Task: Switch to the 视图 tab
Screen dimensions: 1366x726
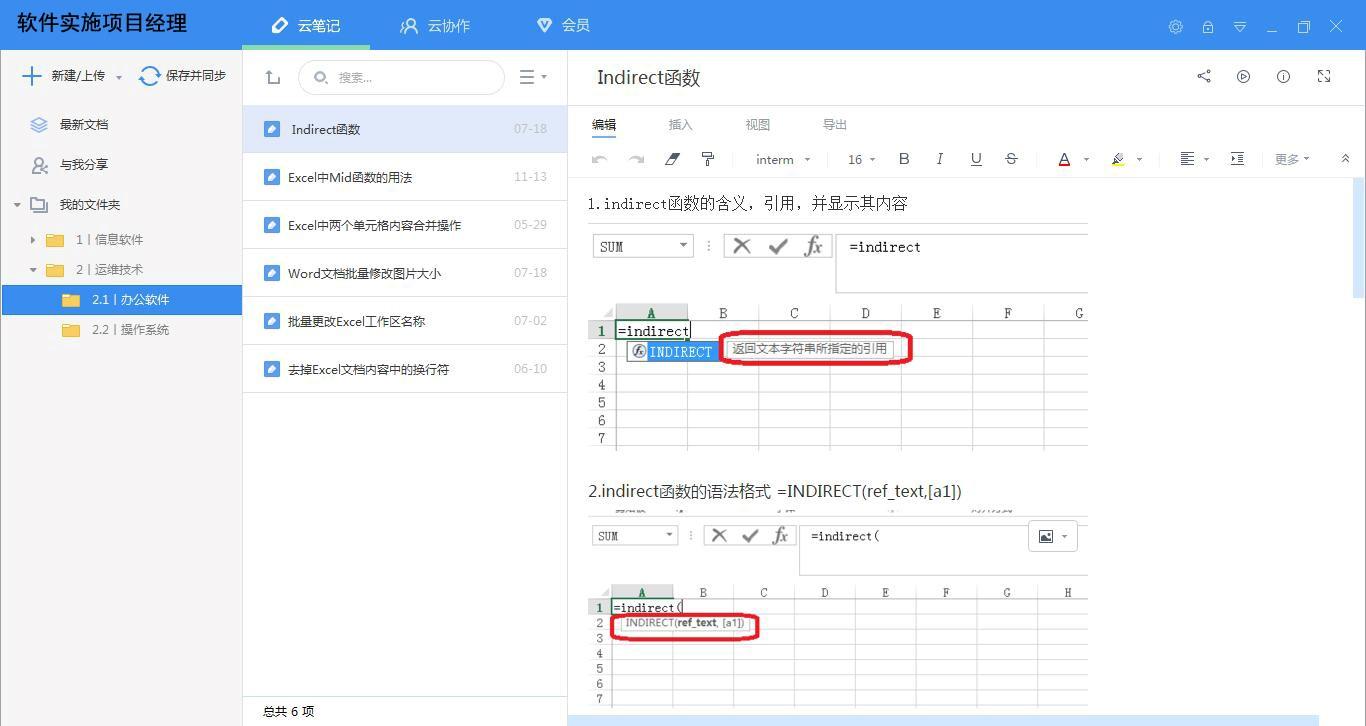Action: pyautogui.click(x=757, y=125)
